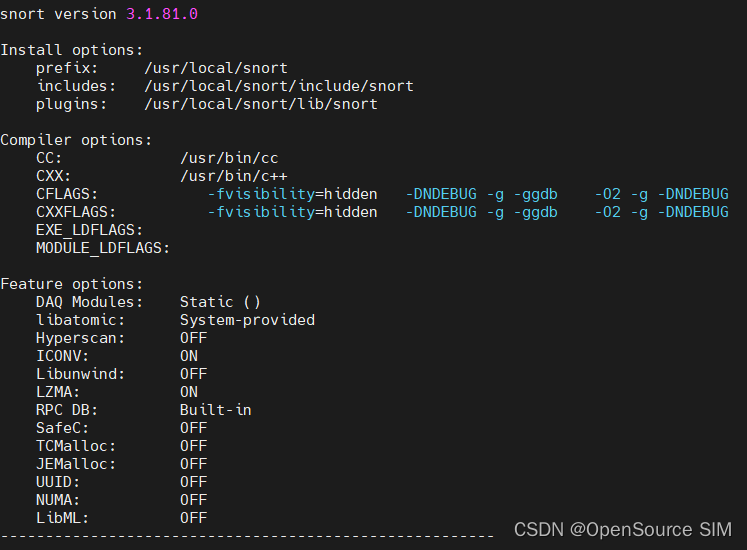The width and height of the screenshot is (747, 550).
Task: Click the EXE_LDFLAGS: label
Action: (x=89, y=230)
